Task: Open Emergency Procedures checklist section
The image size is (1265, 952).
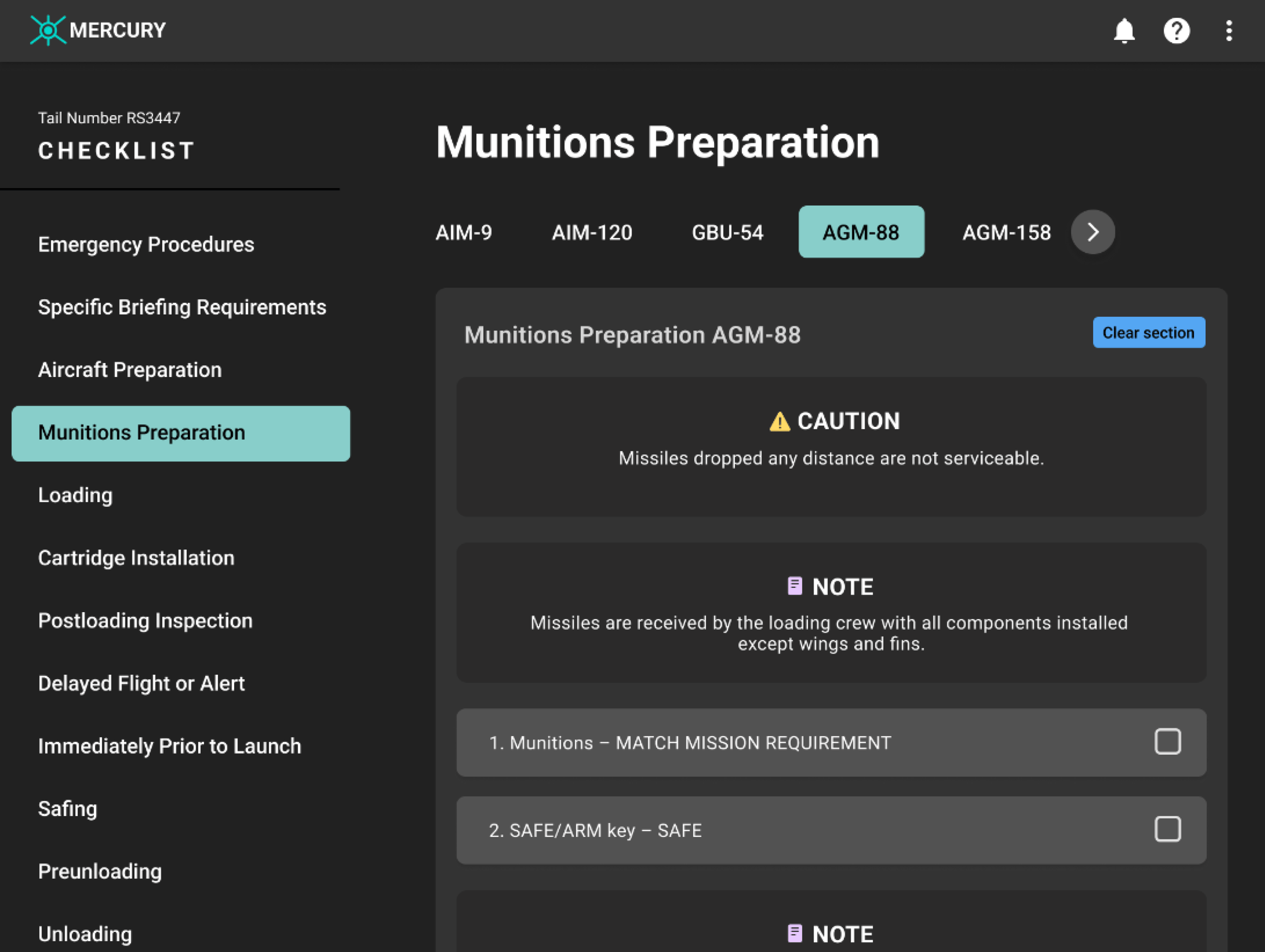Action: coord(146,245)
